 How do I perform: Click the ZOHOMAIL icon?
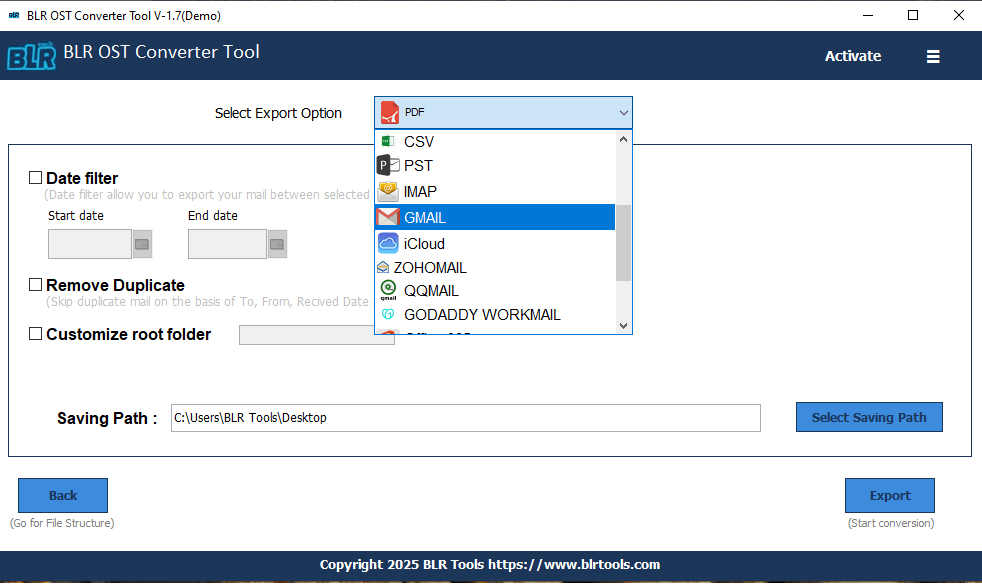(385, 267)
